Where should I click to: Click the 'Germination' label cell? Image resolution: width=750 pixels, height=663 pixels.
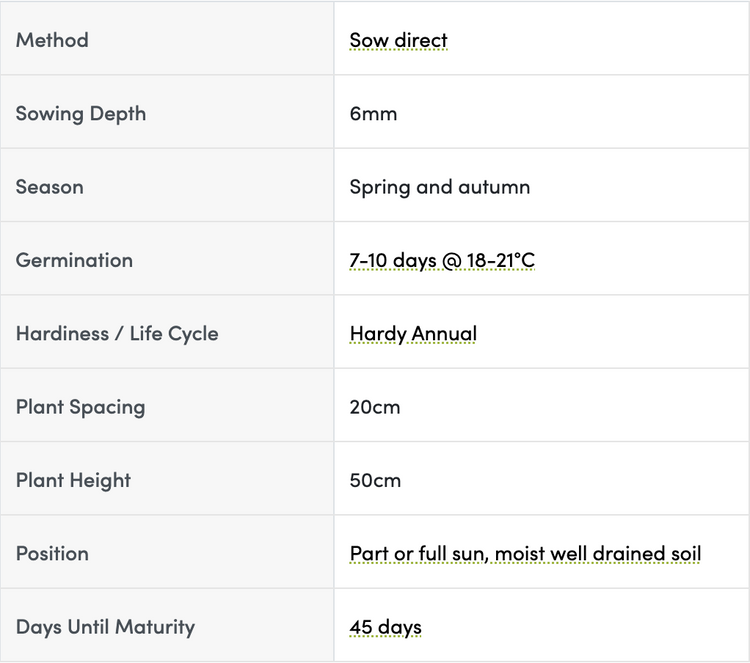pos(74,261)
